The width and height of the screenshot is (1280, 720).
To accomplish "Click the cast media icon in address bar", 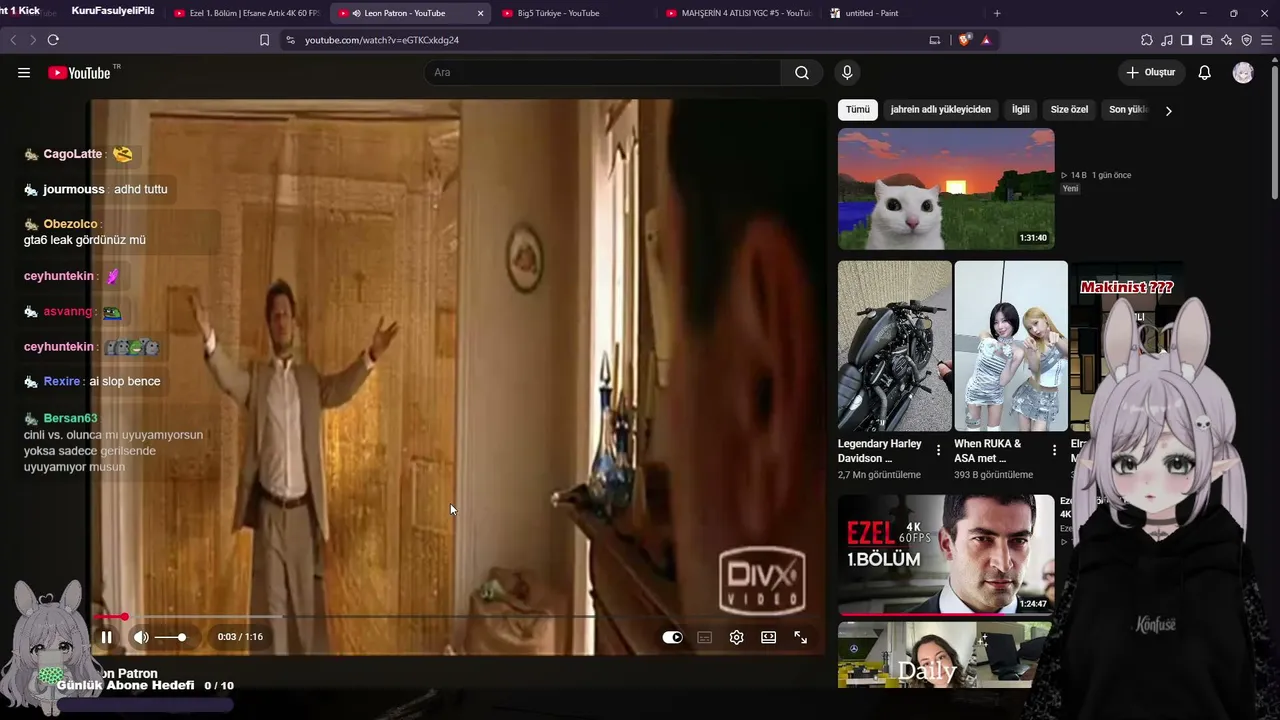I will coord(935,40).
